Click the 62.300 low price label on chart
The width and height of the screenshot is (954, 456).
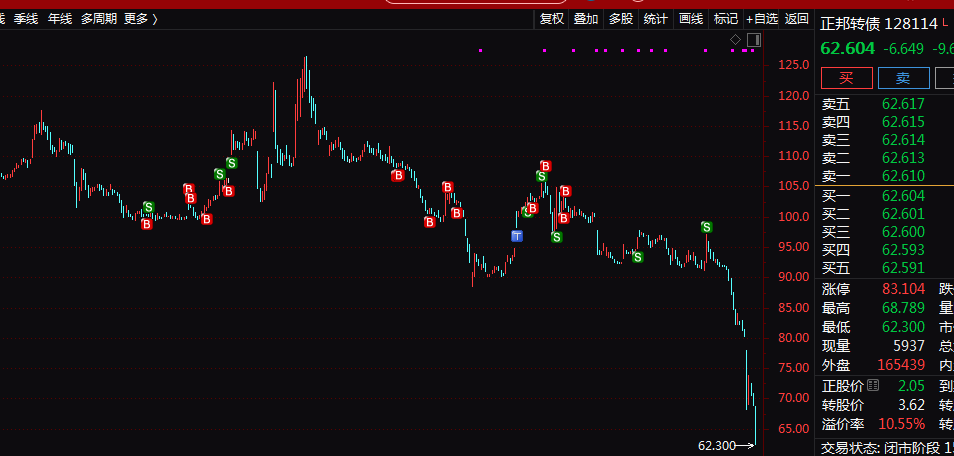[716, 446]
